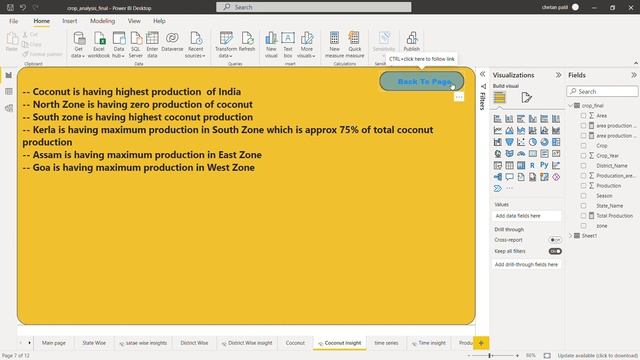Screen dimensions: 640x360
Task: Select the Format visual icon
Action: tap(527, 98)
